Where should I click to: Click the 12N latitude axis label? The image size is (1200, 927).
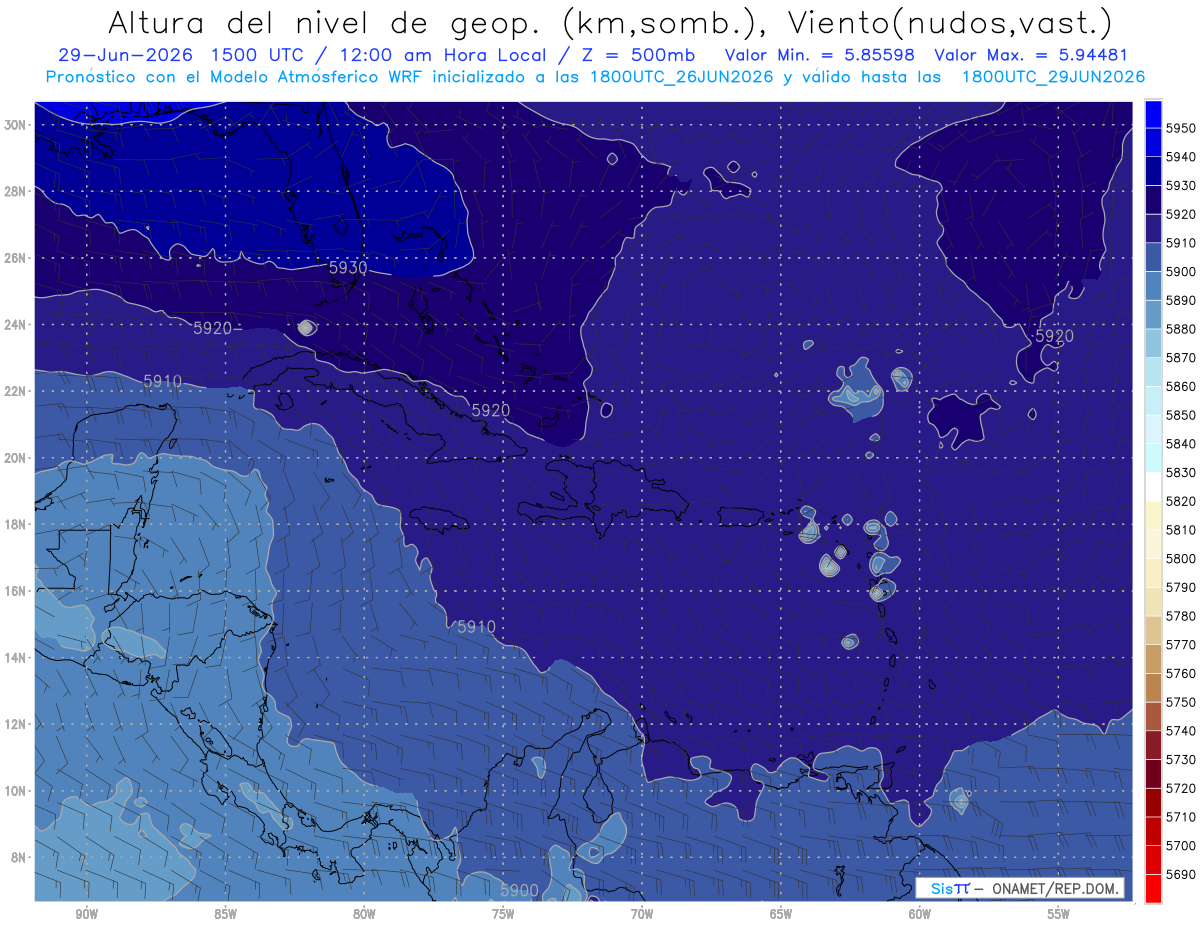point(15,724)
